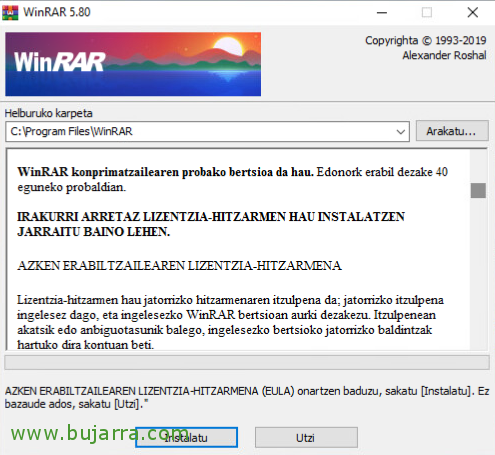Click the scrollbar track below the thumb
The width and height of the screenshot is (495, 455).
tap(478, 273)
